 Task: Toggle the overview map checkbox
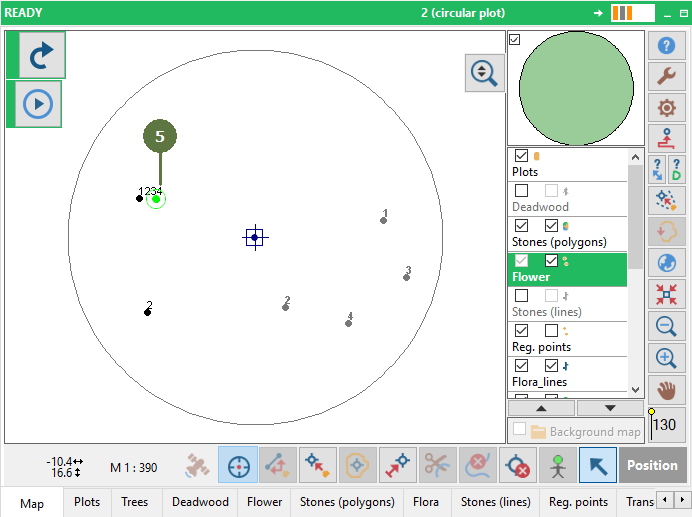point(515,40)
